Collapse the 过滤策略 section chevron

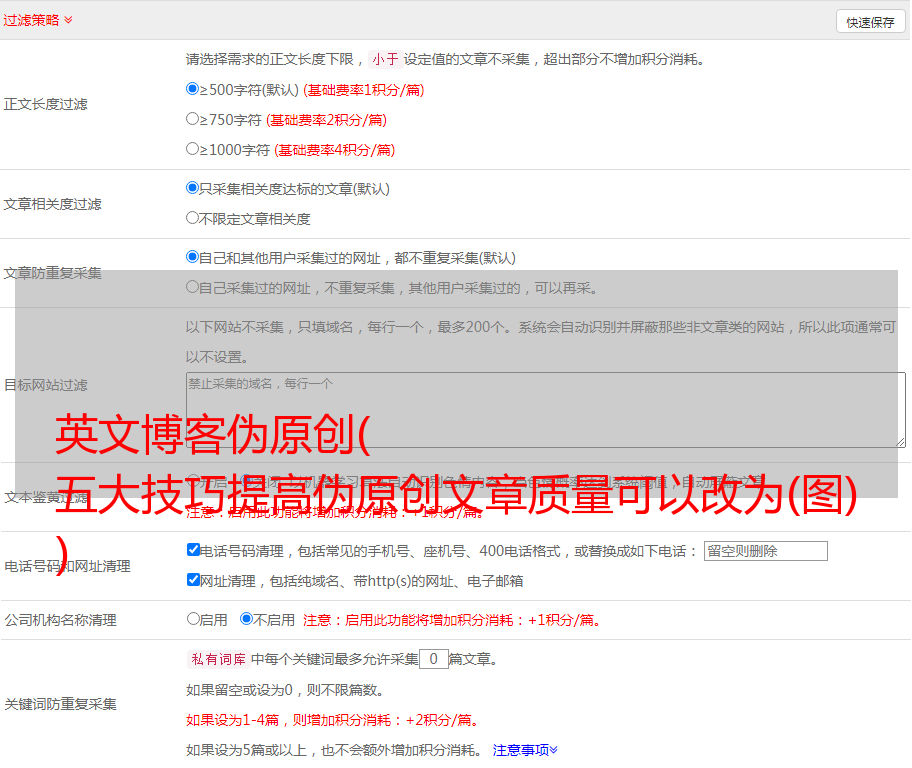coord(68,20)
